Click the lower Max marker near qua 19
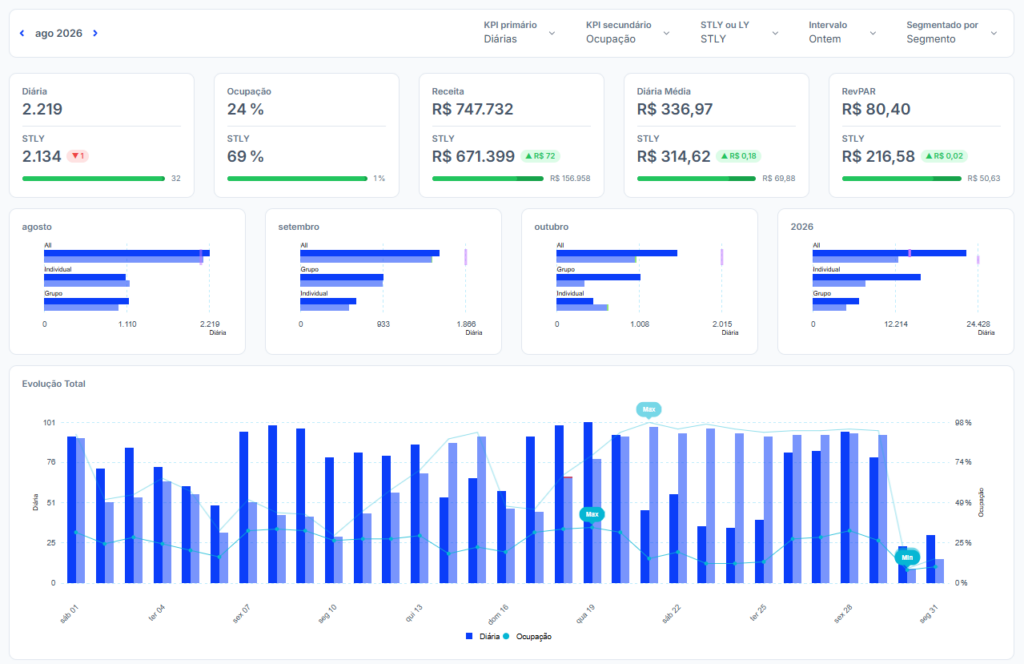This screenshot has height=664, width=1024. click(x=592, y=514)
